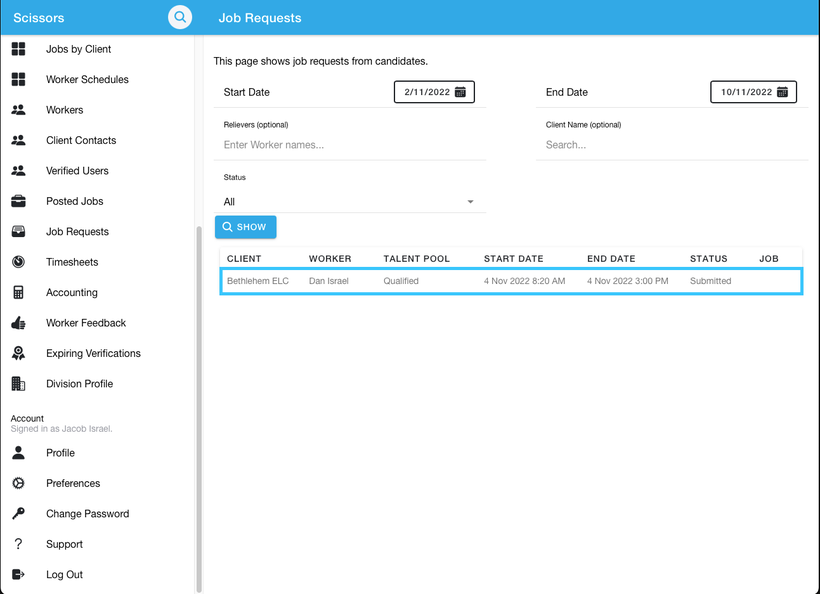Select Job Requests in sidebar
Screen dimensions: 820x594
(77, 231)
